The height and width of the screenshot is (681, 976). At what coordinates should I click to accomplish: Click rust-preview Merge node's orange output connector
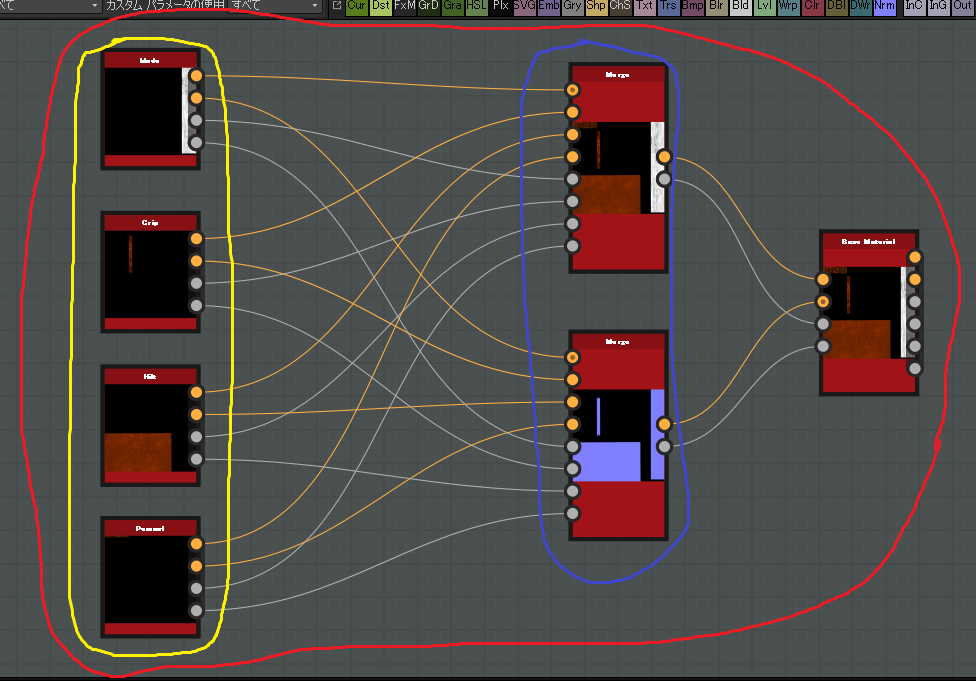click(x=664, y=157)
